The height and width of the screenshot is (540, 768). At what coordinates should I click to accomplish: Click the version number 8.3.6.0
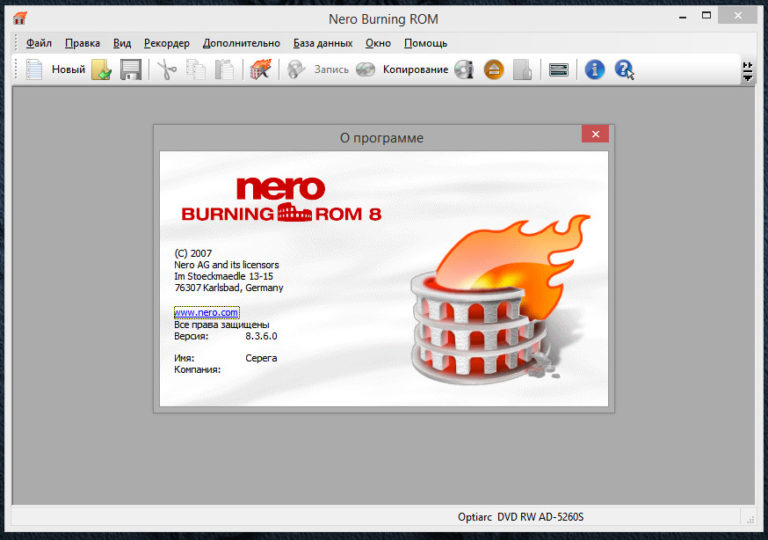coord(261,336)
